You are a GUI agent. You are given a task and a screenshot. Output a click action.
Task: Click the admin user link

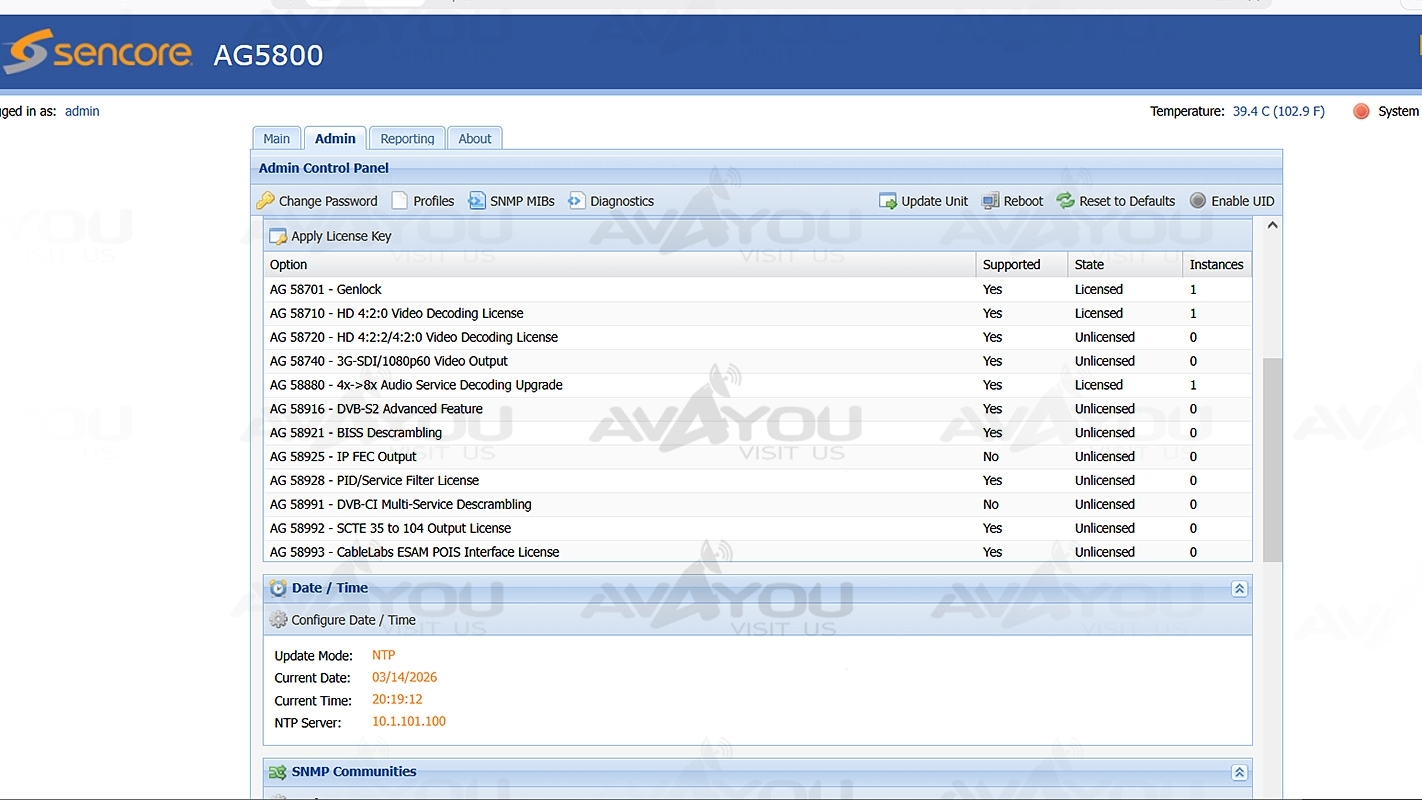(82, 111)
